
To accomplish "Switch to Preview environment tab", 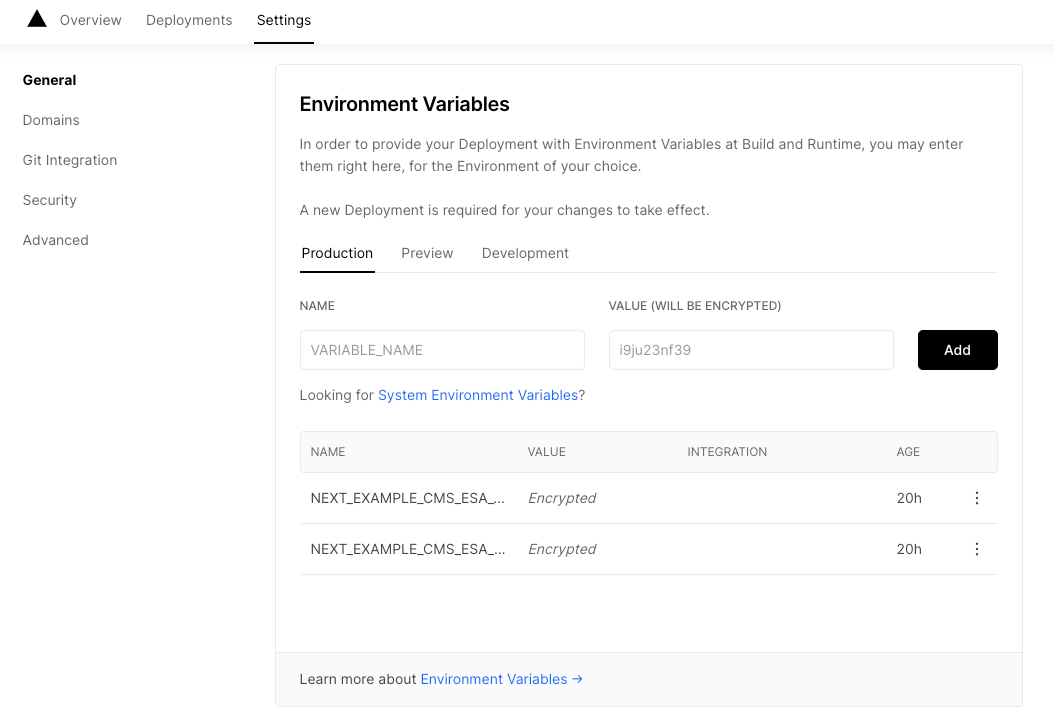I will [x=427, y=253].
